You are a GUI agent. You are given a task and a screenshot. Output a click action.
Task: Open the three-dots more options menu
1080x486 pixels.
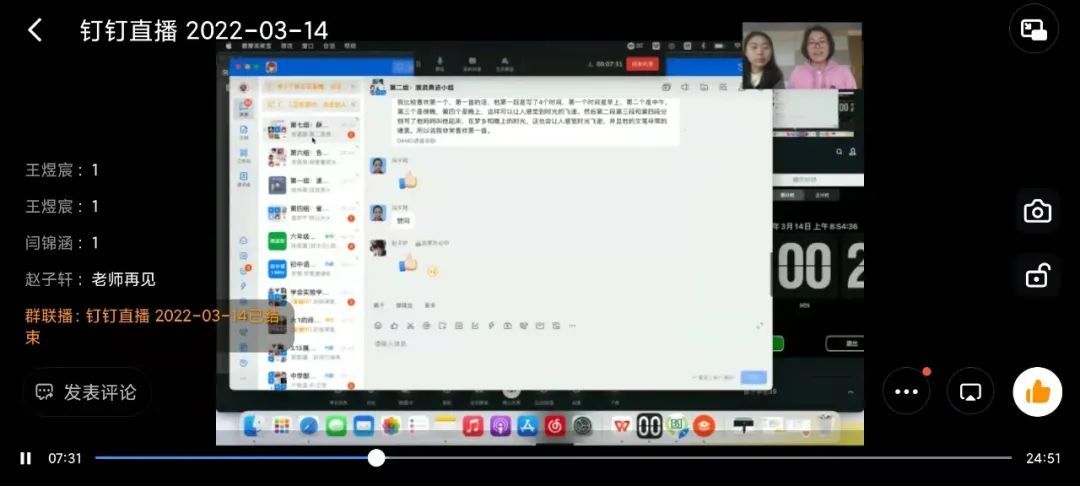pos(906,392)
